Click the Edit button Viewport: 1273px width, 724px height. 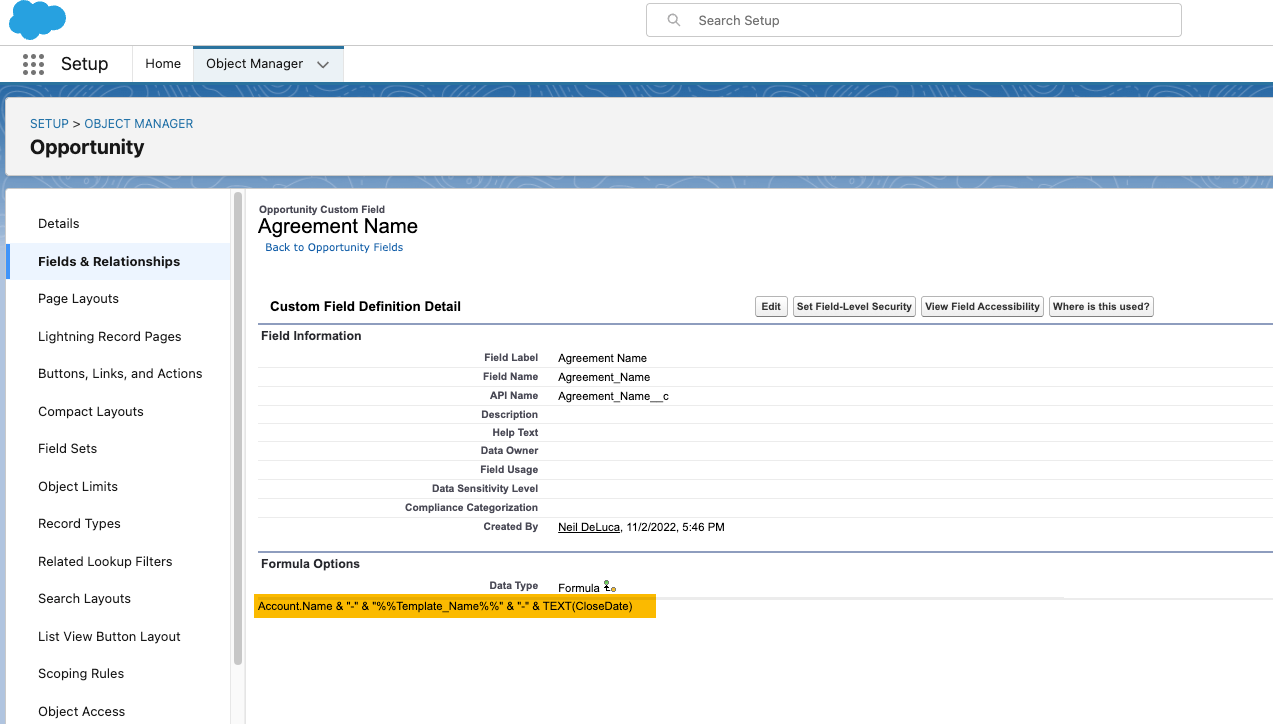coord(771,307)
